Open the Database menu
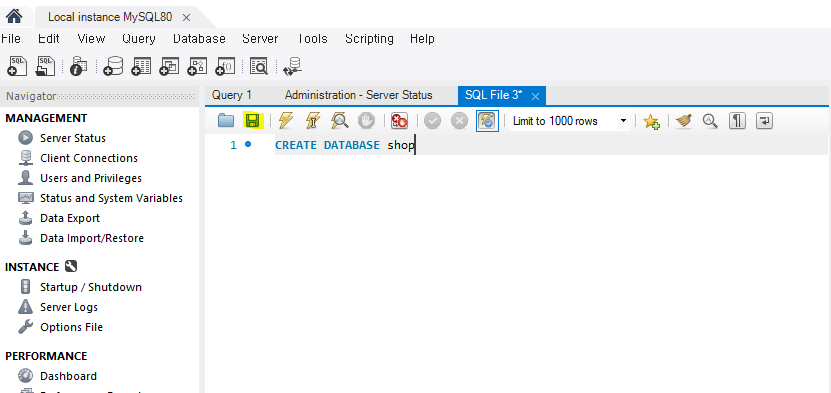Screen dimensions: 831x393 pos(199,39)
